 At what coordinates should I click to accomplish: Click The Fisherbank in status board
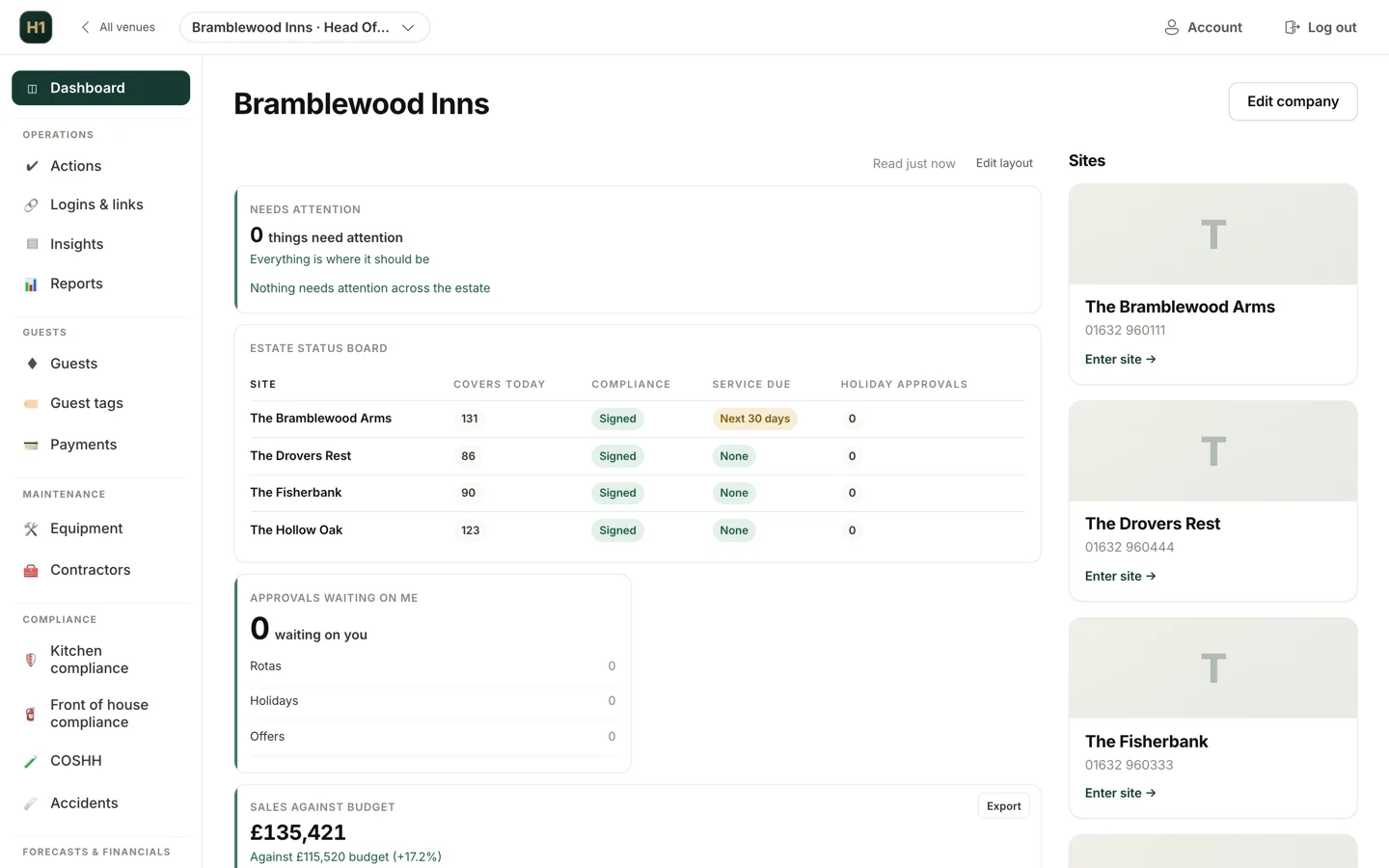tap(295, 493)
